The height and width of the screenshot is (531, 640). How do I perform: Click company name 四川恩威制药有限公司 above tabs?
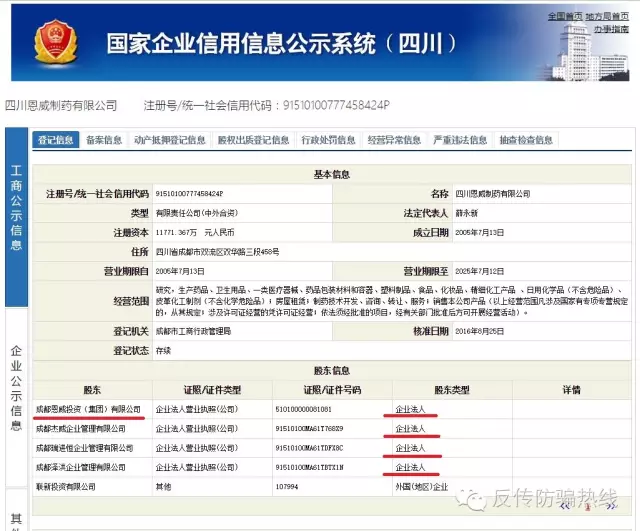(x=61, y=105)
